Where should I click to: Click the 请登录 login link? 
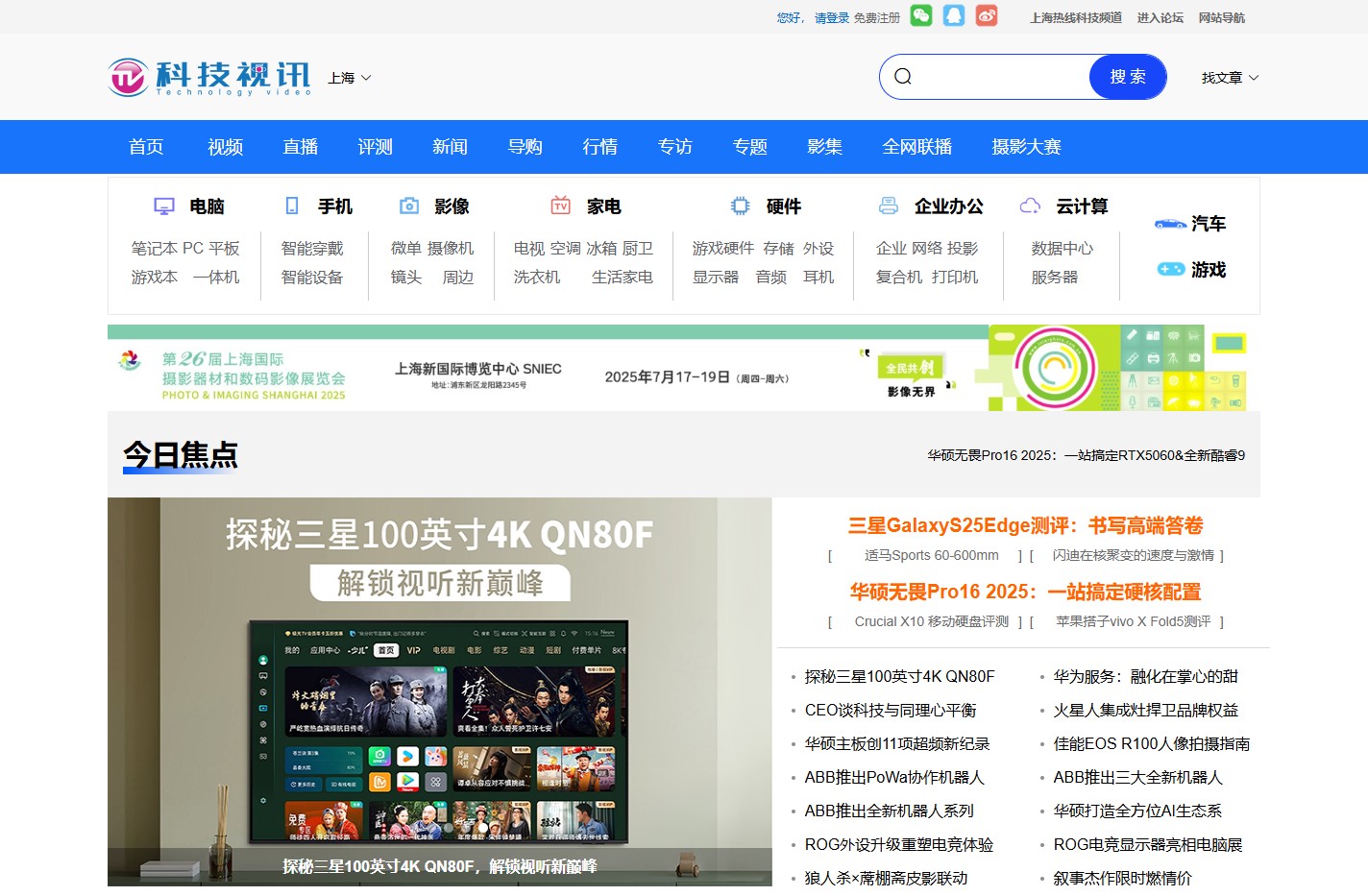[x=832, y=18]
